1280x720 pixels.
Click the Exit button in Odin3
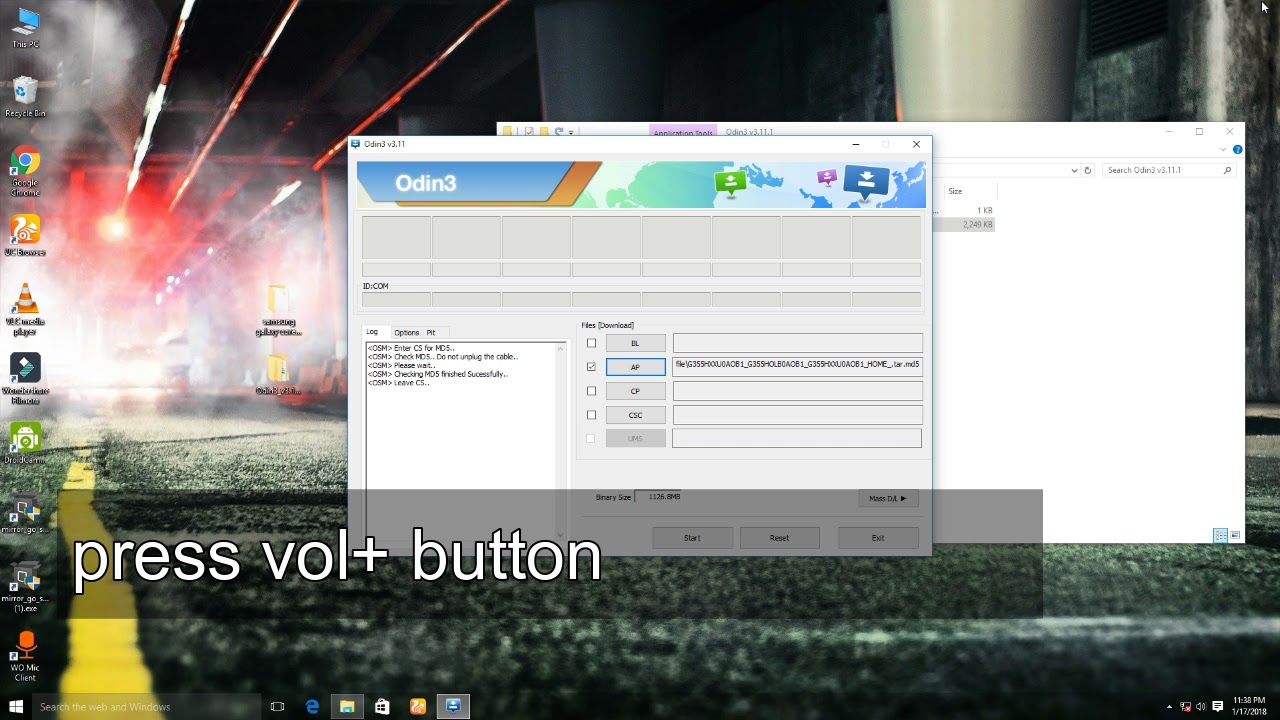pos(877,538)
